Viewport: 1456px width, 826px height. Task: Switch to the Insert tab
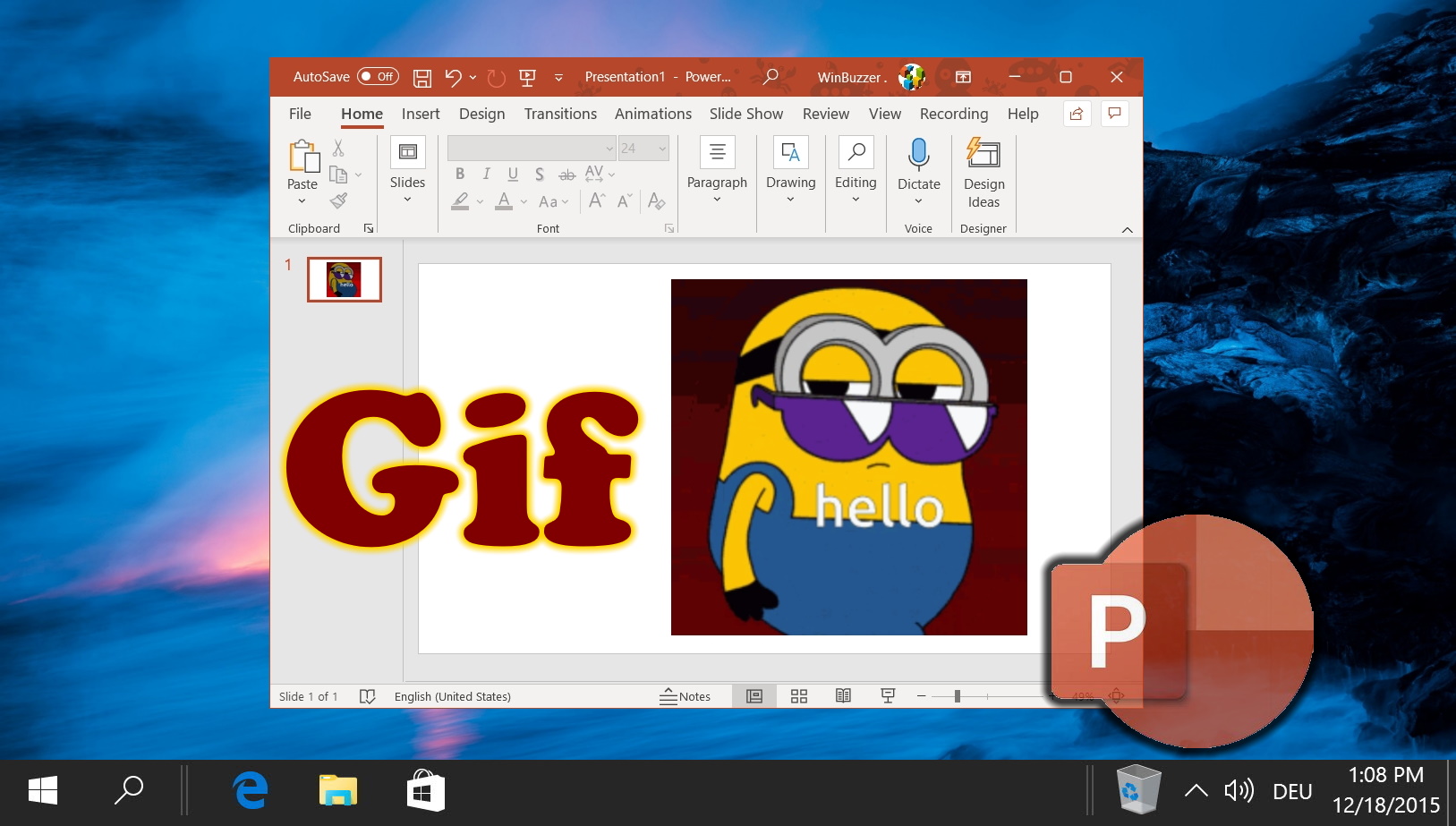click(x=421, y=114)
